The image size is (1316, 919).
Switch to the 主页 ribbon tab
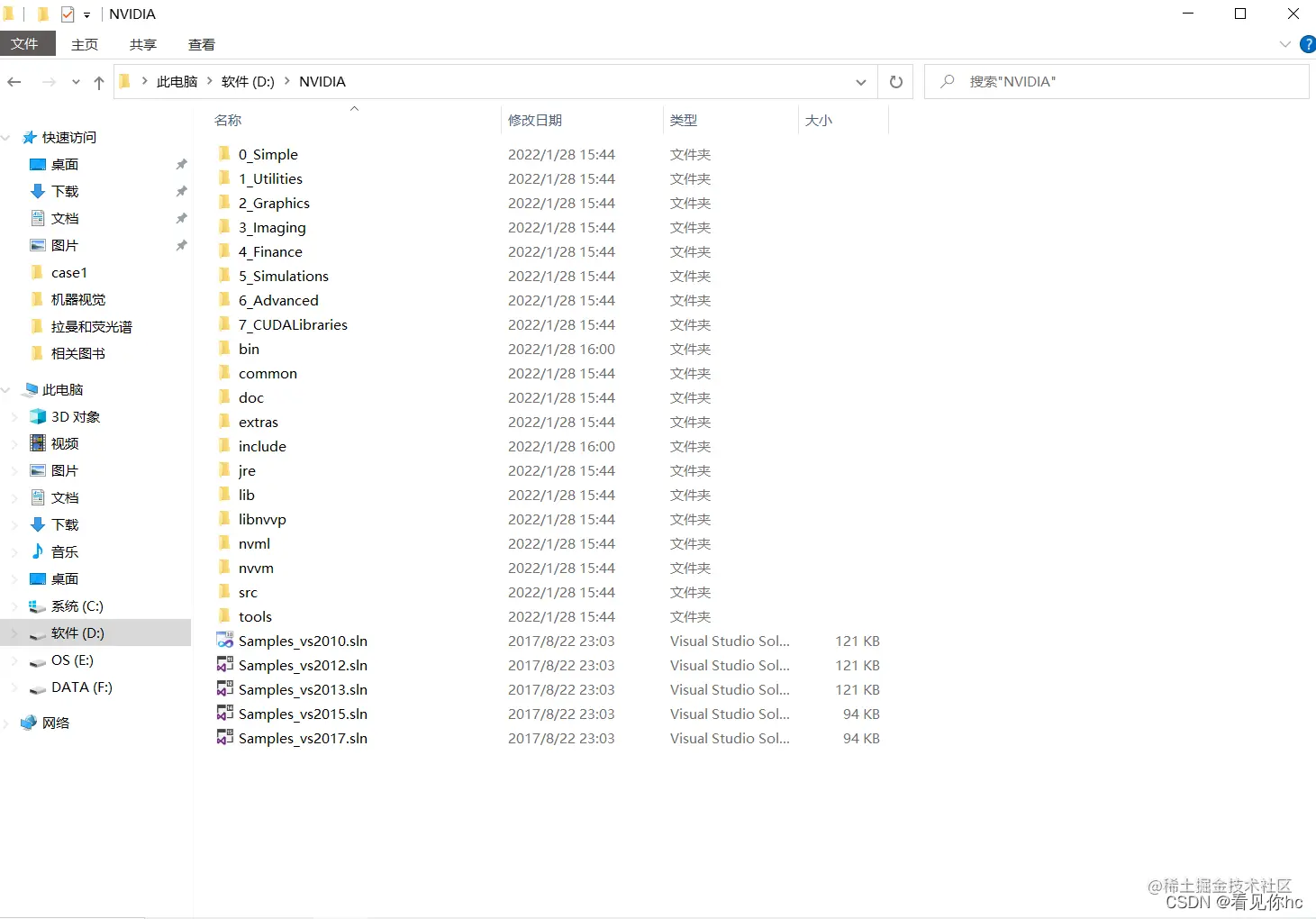click(x=85, y=44)
